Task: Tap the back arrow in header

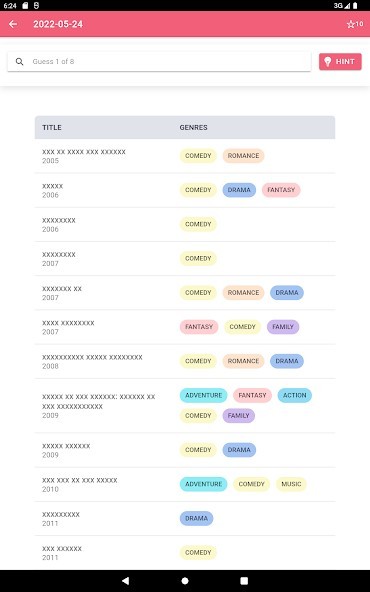Action: click(13, 24)
